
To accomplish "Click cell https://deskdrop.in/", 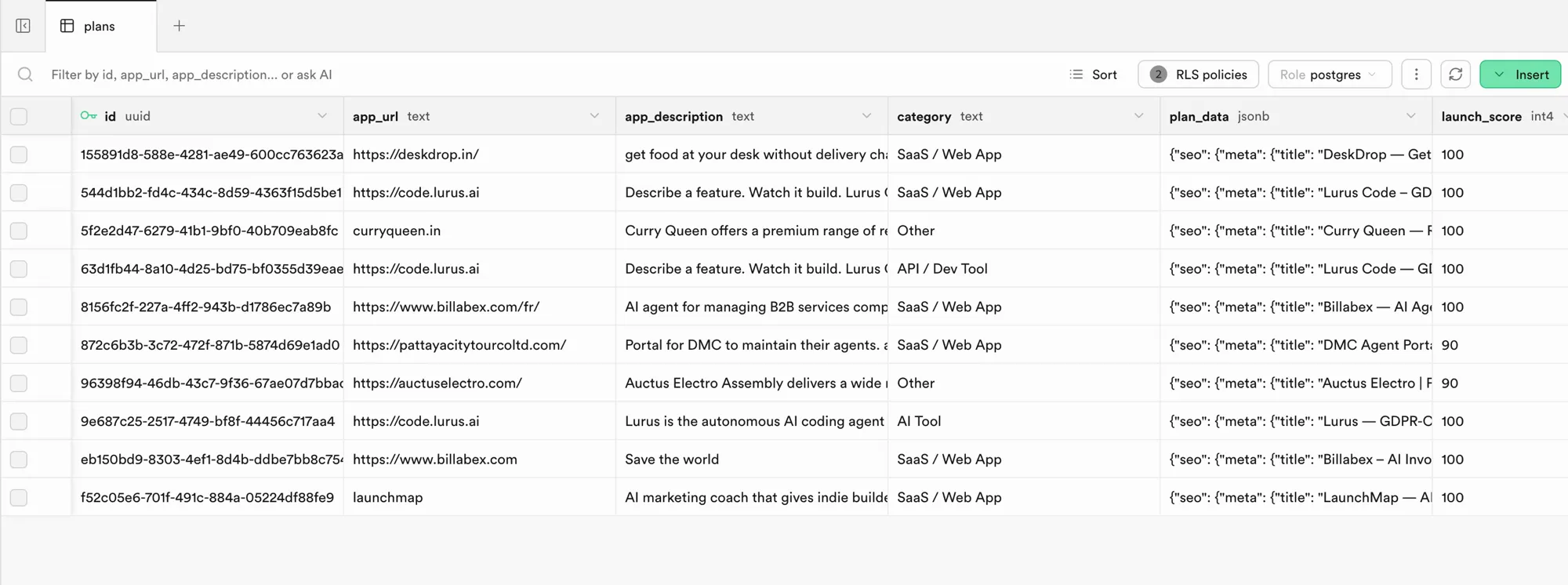I will (480, 154).
